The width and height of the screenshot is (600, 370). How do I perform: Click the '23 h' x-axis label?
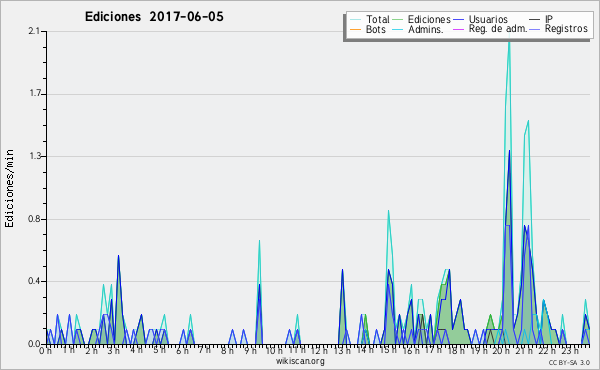(570, 351)
